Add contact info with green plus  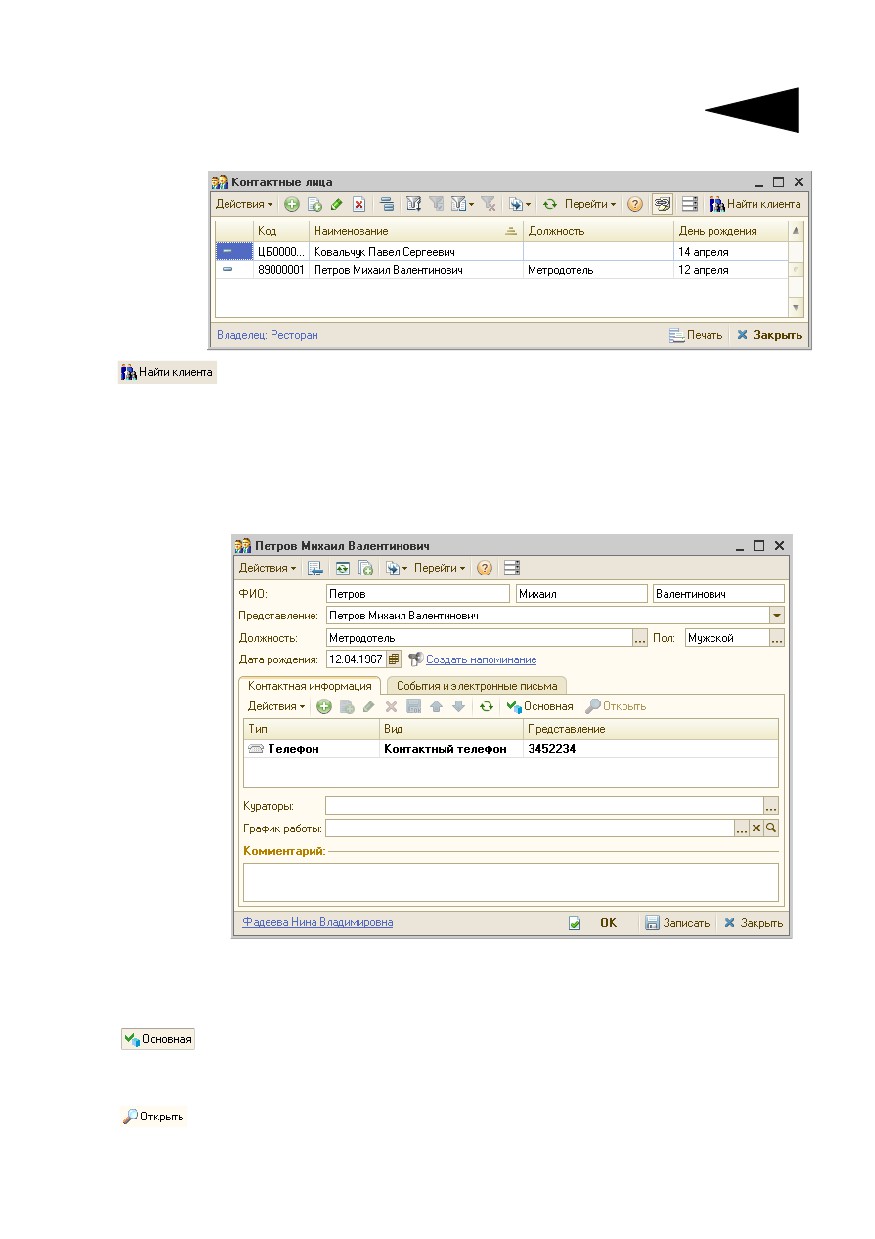click(x=324, y=706)
